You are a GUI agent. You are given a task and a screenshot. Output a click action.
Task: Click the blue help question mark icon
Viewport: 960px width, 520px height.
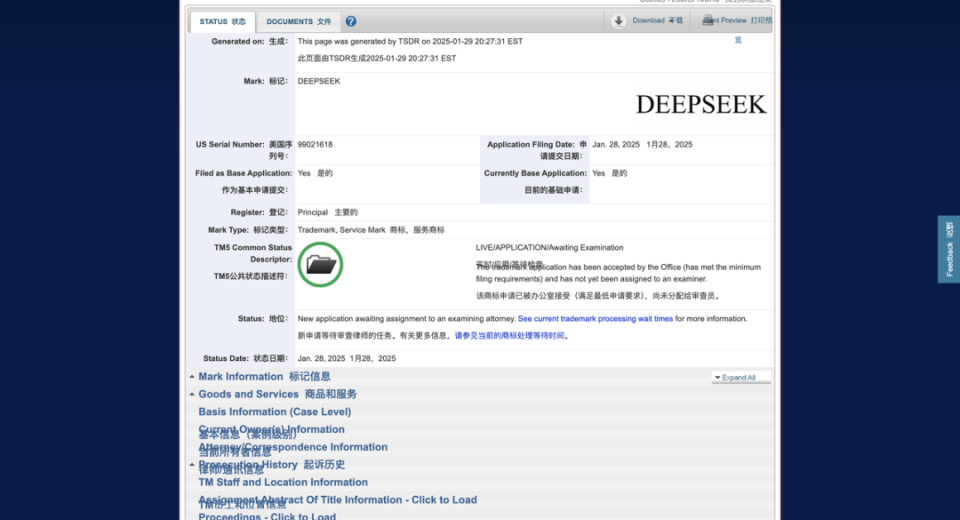(351, 21)
